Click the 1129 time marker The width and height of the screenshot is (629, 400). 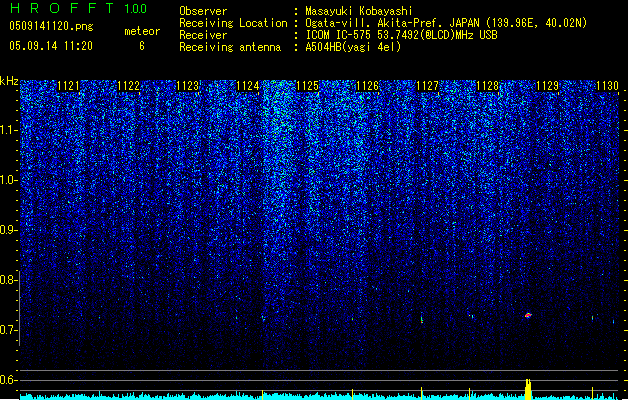(x=548, y=86)
